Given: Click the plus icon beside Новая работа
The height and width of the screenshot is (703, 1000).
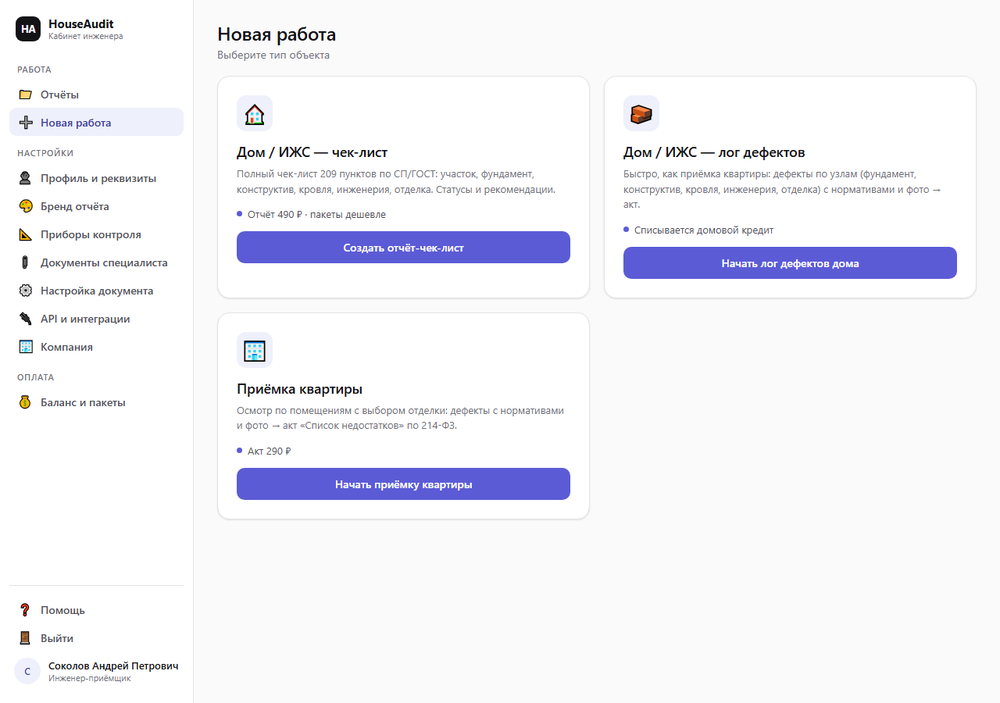Looking at the screenshot, I should 26,122.
